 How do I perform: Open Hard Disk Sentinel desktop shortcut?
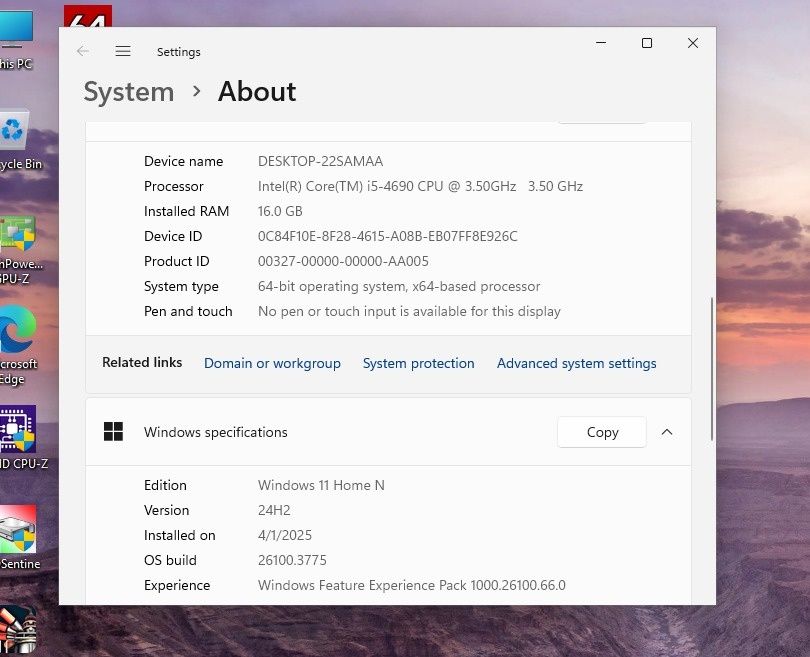pos(18,529)
